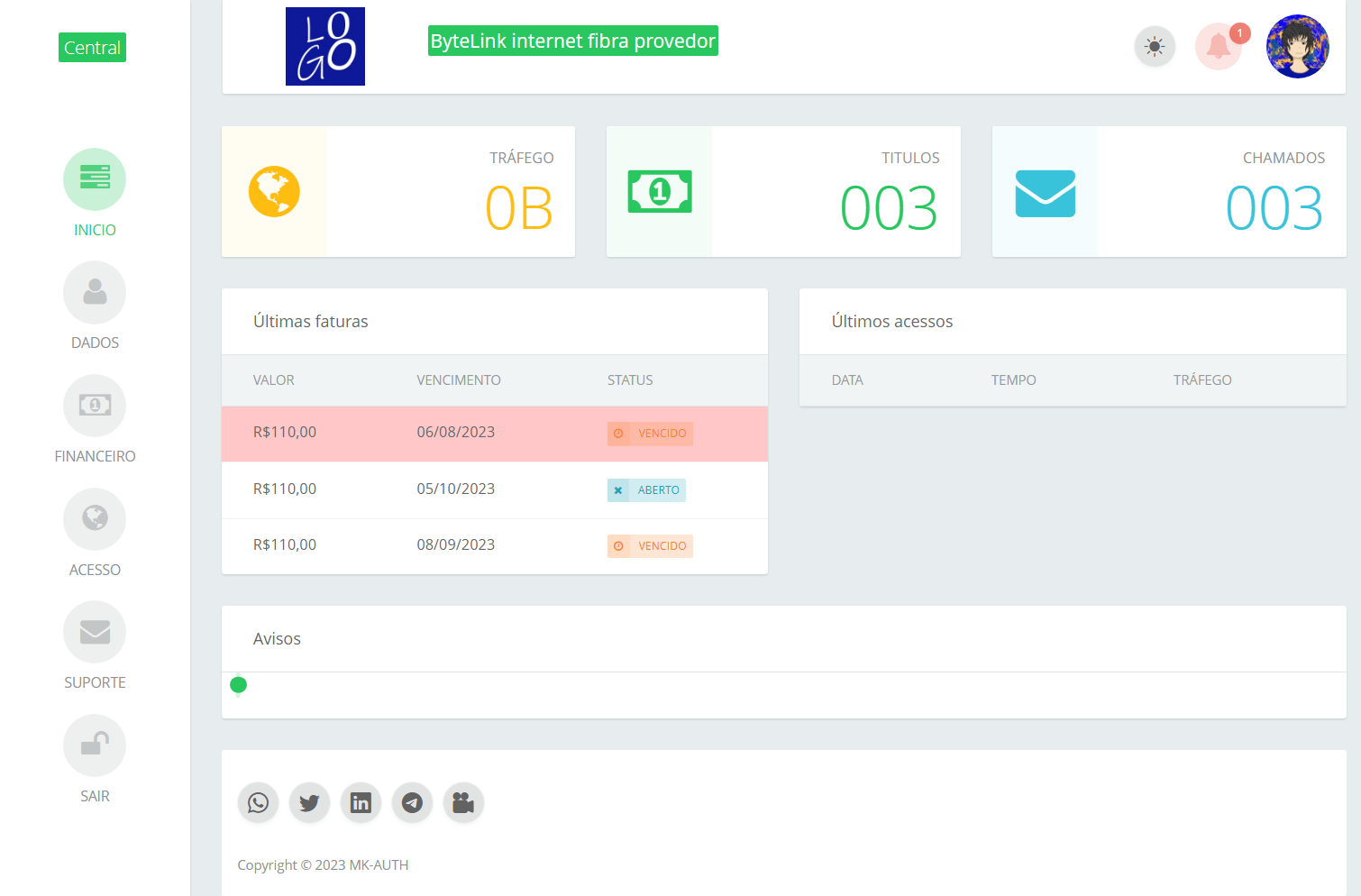Open the LinkedIn footer icon

pyautogui.click(x=361, y=802)
